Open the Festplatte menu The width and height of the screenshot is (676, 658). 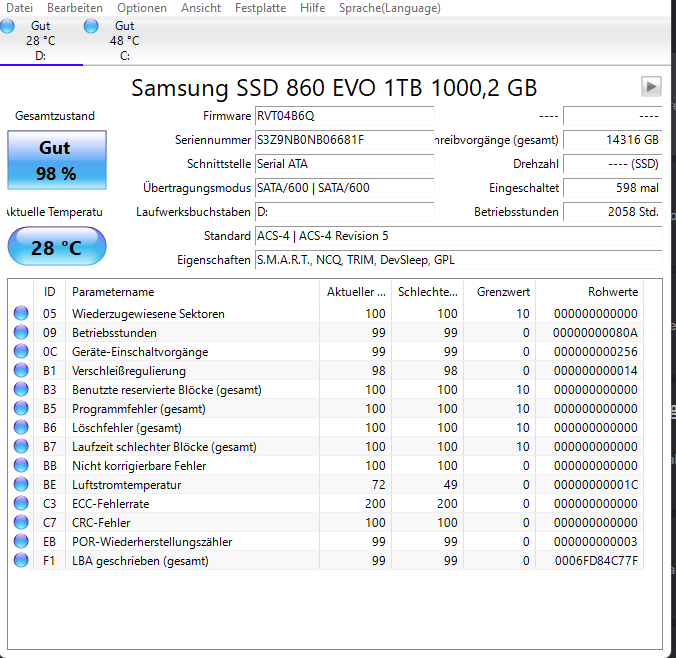(x=260, y=8)
